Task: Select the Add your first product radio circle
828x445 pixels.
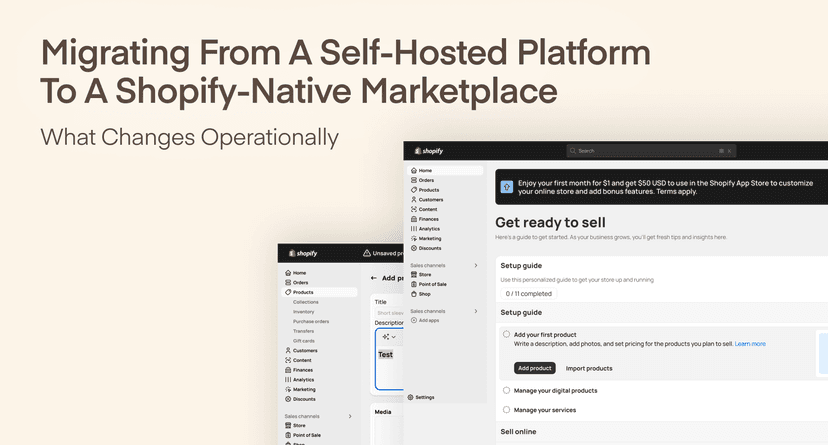Action: point(506,334)
